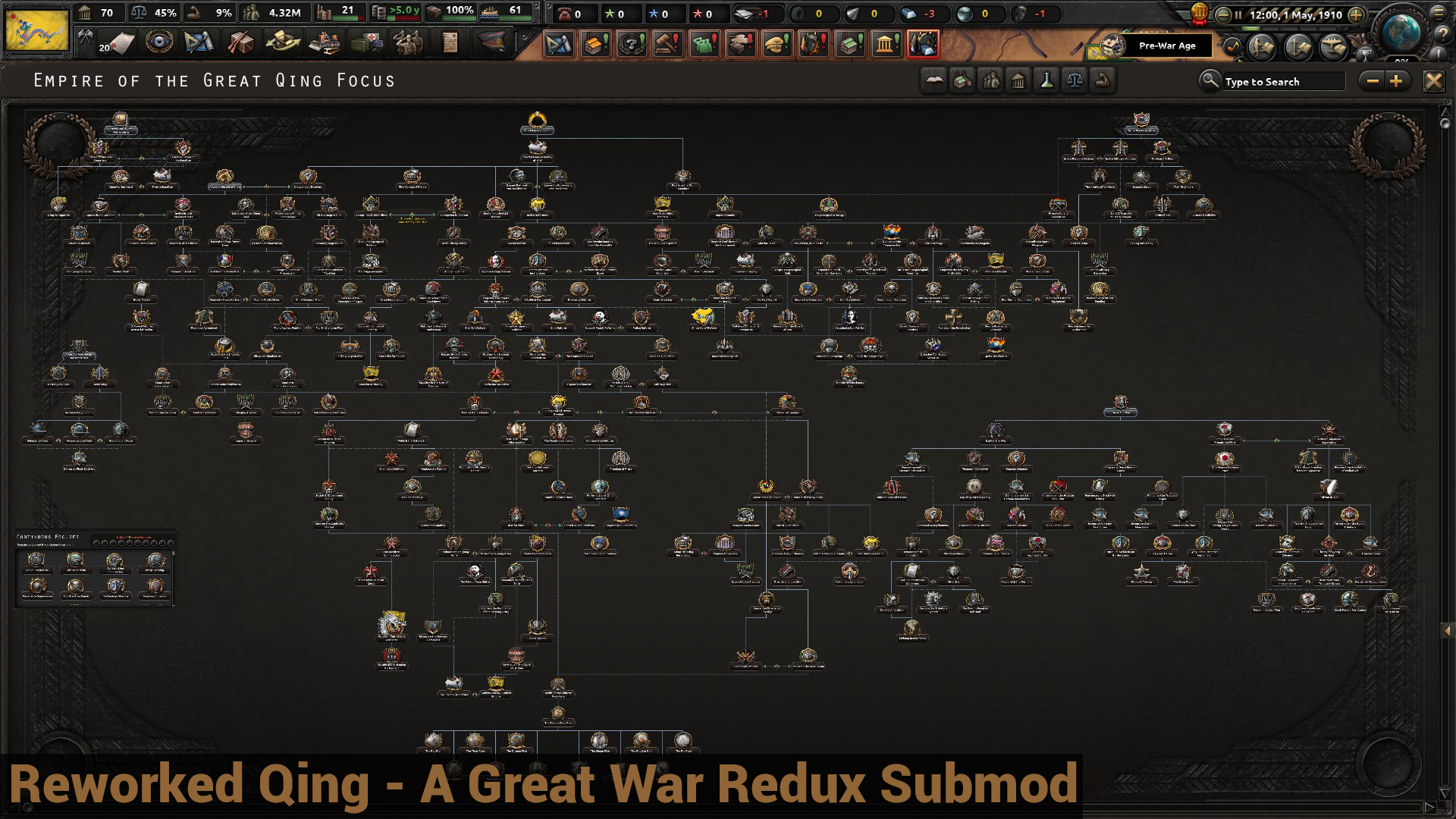Click the tank production alert icon
The image size is (1456, 819).
[x=741, y=44]
